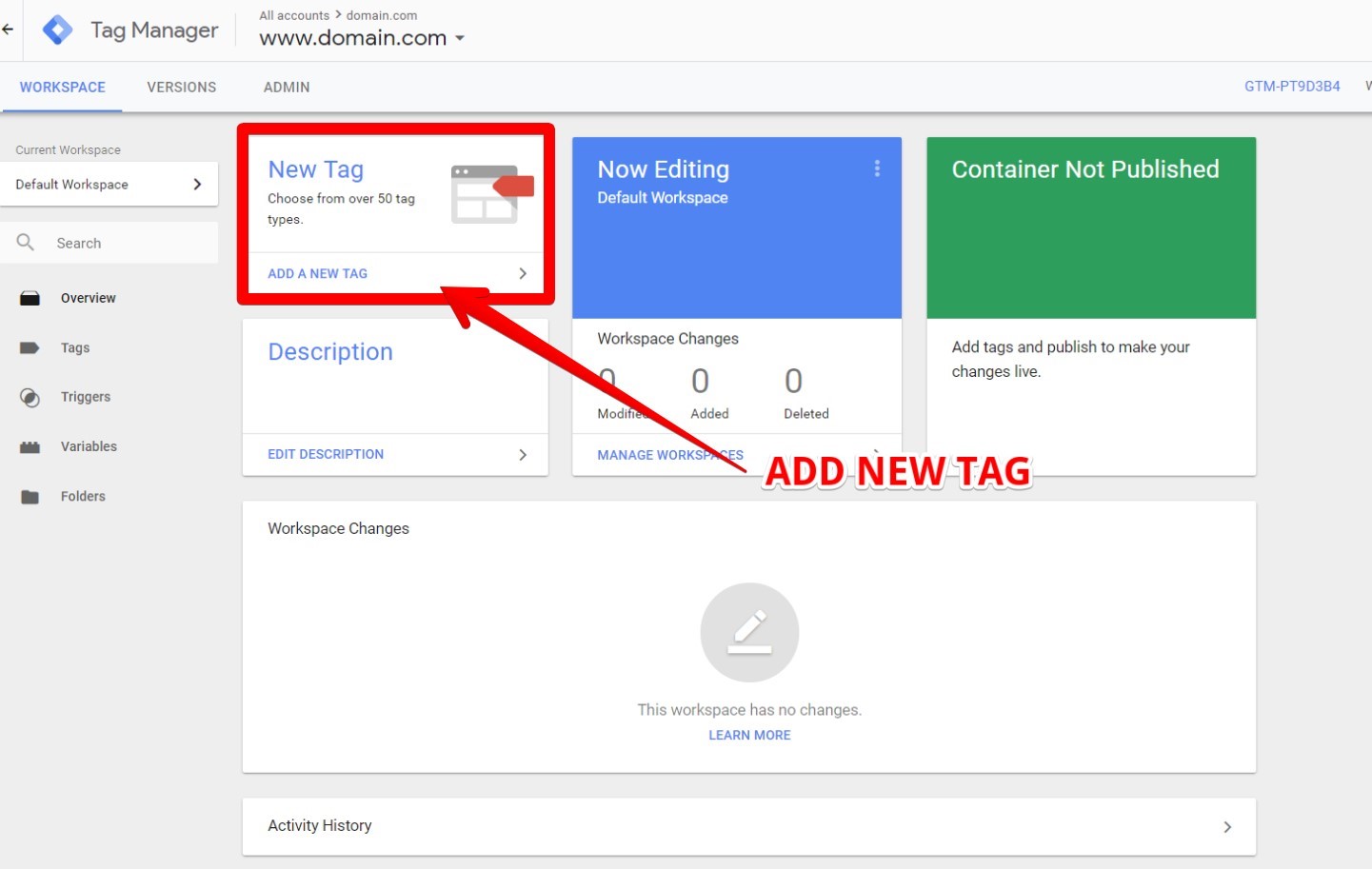Focus the sidebar Search field
Viewport: 1372px width, 869px height.
tap(109, 243)
